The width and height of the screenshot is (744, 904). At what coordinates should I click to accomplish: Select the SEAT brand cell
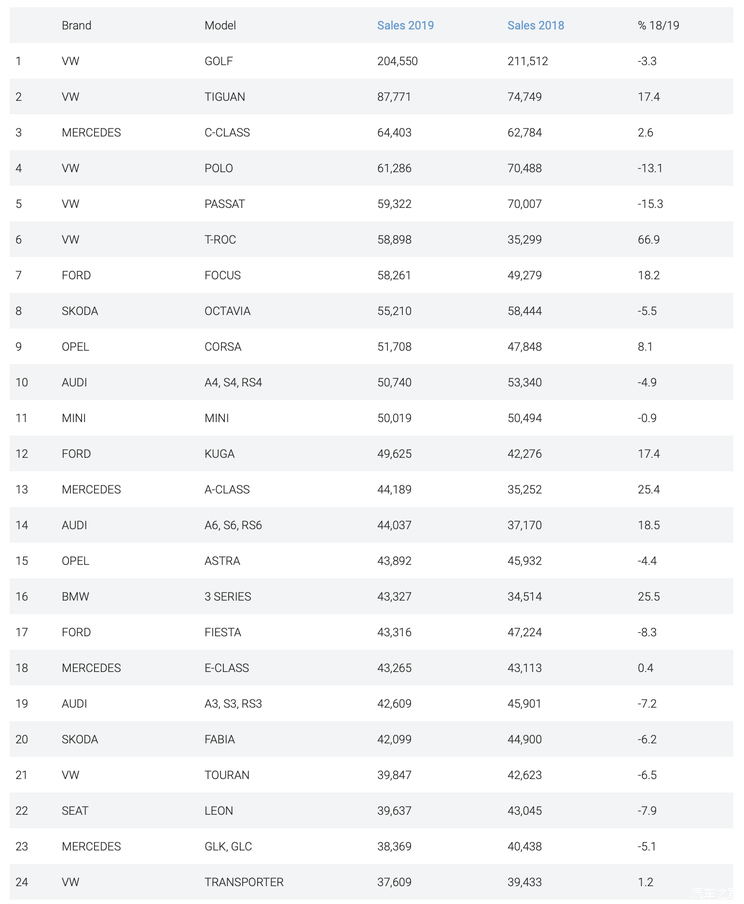click(x=74, y=811)
